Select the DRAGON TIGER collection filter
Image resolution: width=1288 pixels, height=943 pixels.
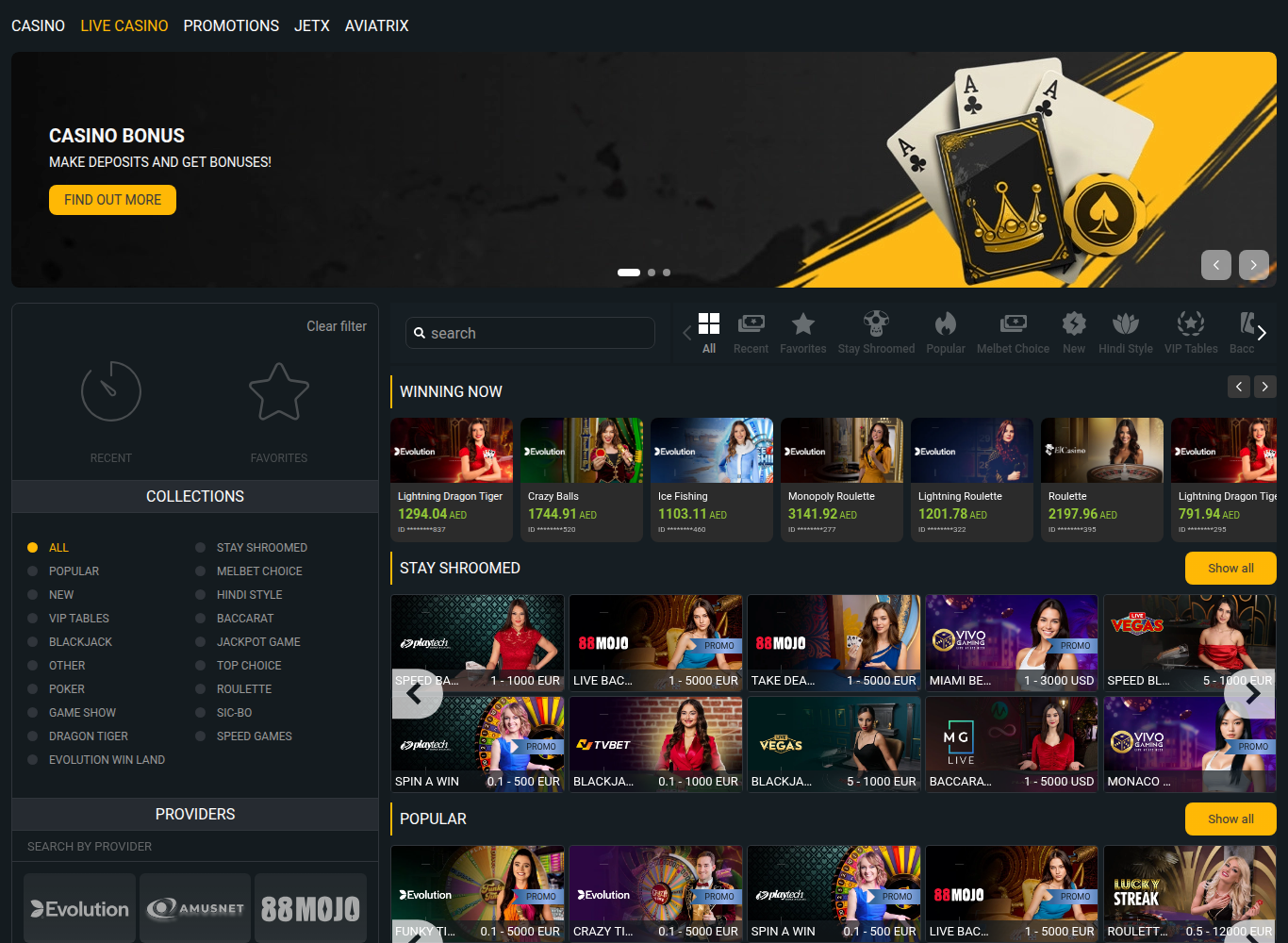pos(77,736)
